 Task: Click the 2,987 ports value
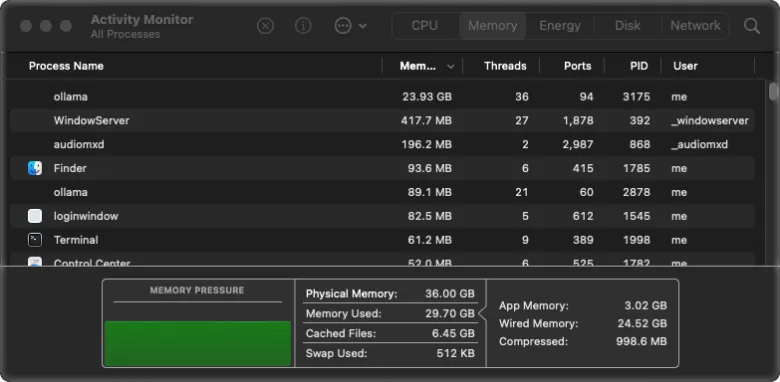pyautogui.click(x=578, y=144)
